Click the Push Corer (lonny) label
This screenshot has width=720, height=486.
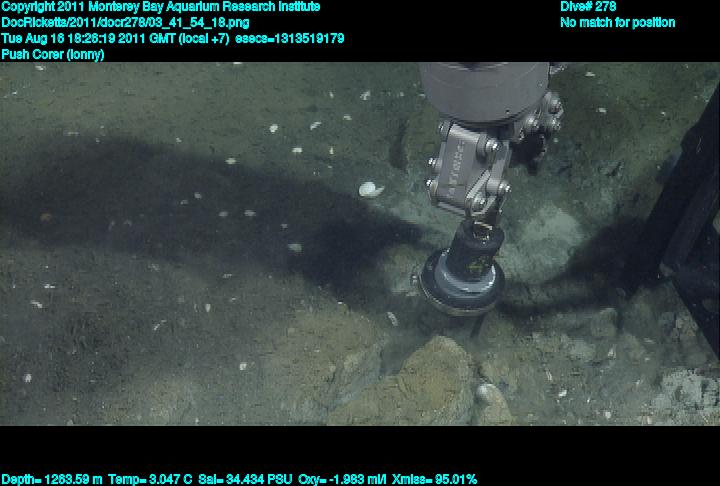point(53,54)
